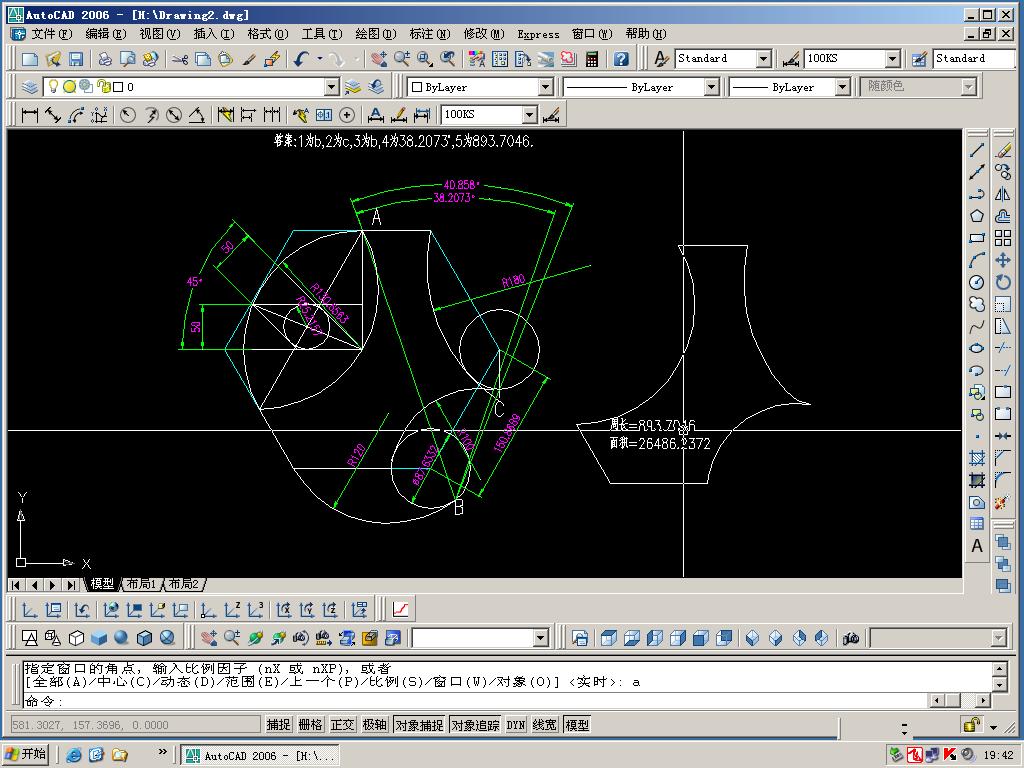Image resolution: width=1024 pixels, height=768 pixels.
Task: Click AutoCAD 2006 taskbar button
Action: (261, 756)
